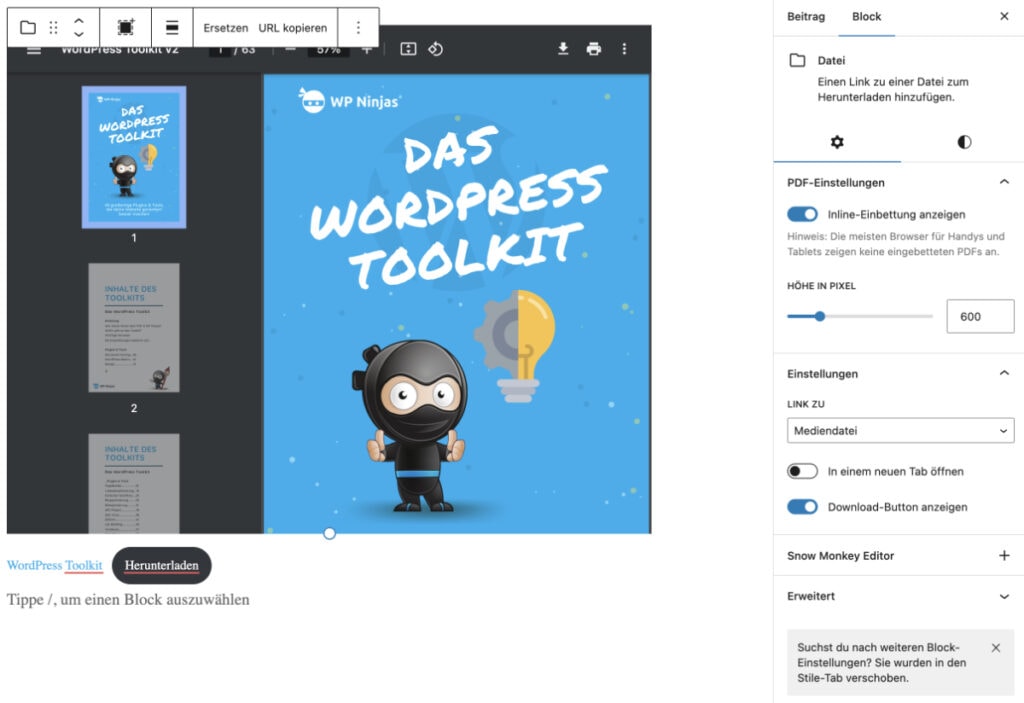Open the Link zu dropdown
The image size is (1024, 703).
point(899,430)
